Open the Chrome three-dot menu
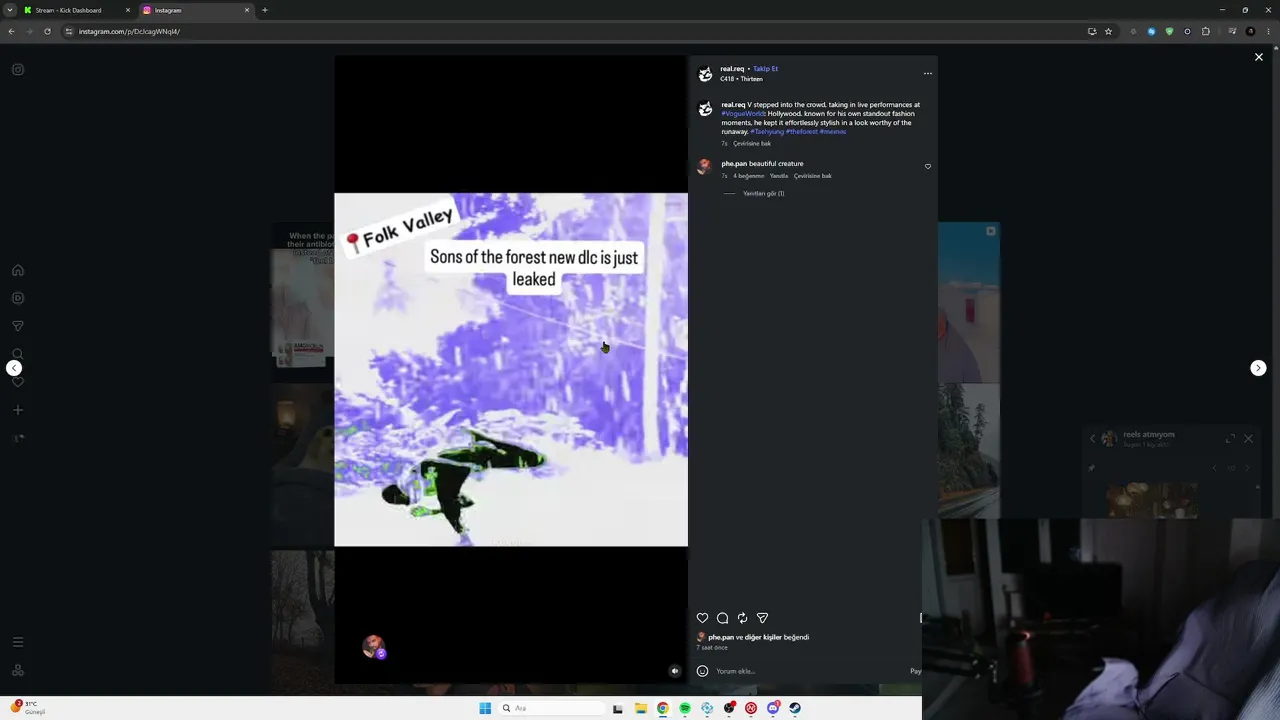The image size is (1280, 720). [1268, 31]
